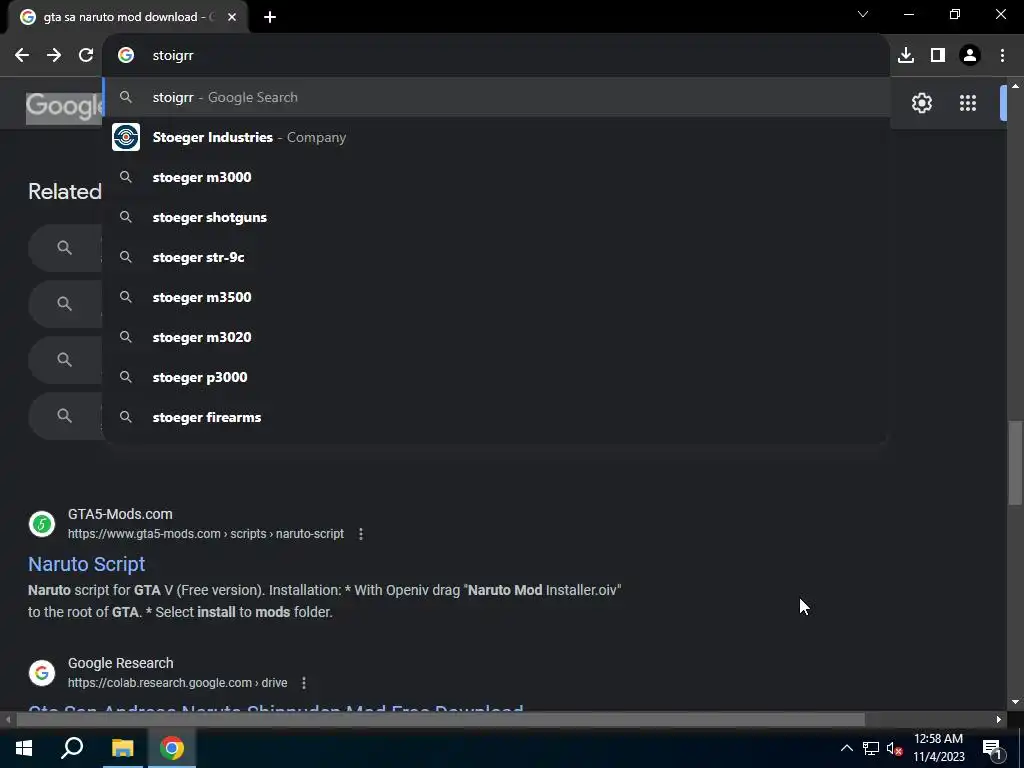1024x768 pixels.
Task: Click the scroll-up arrow of vertical scrollbar
Action: (1015, 86)
